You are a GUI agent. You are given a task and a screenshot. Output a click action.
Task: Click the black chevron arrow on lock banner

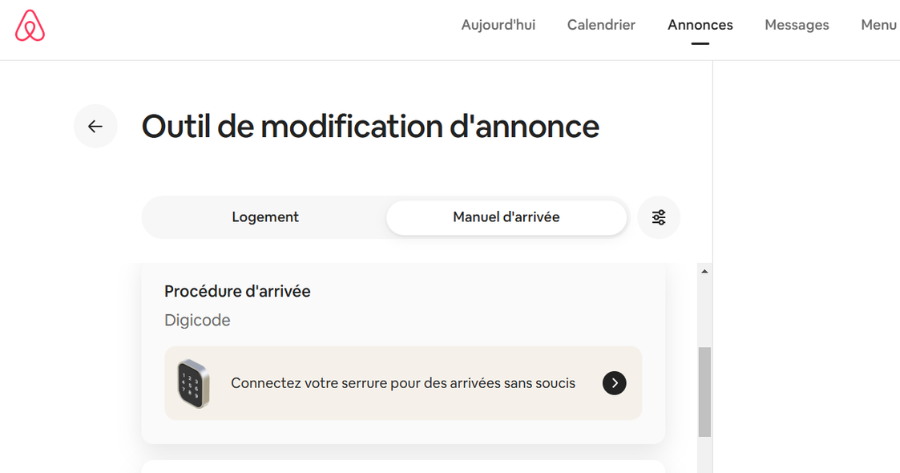click(614, 383)
